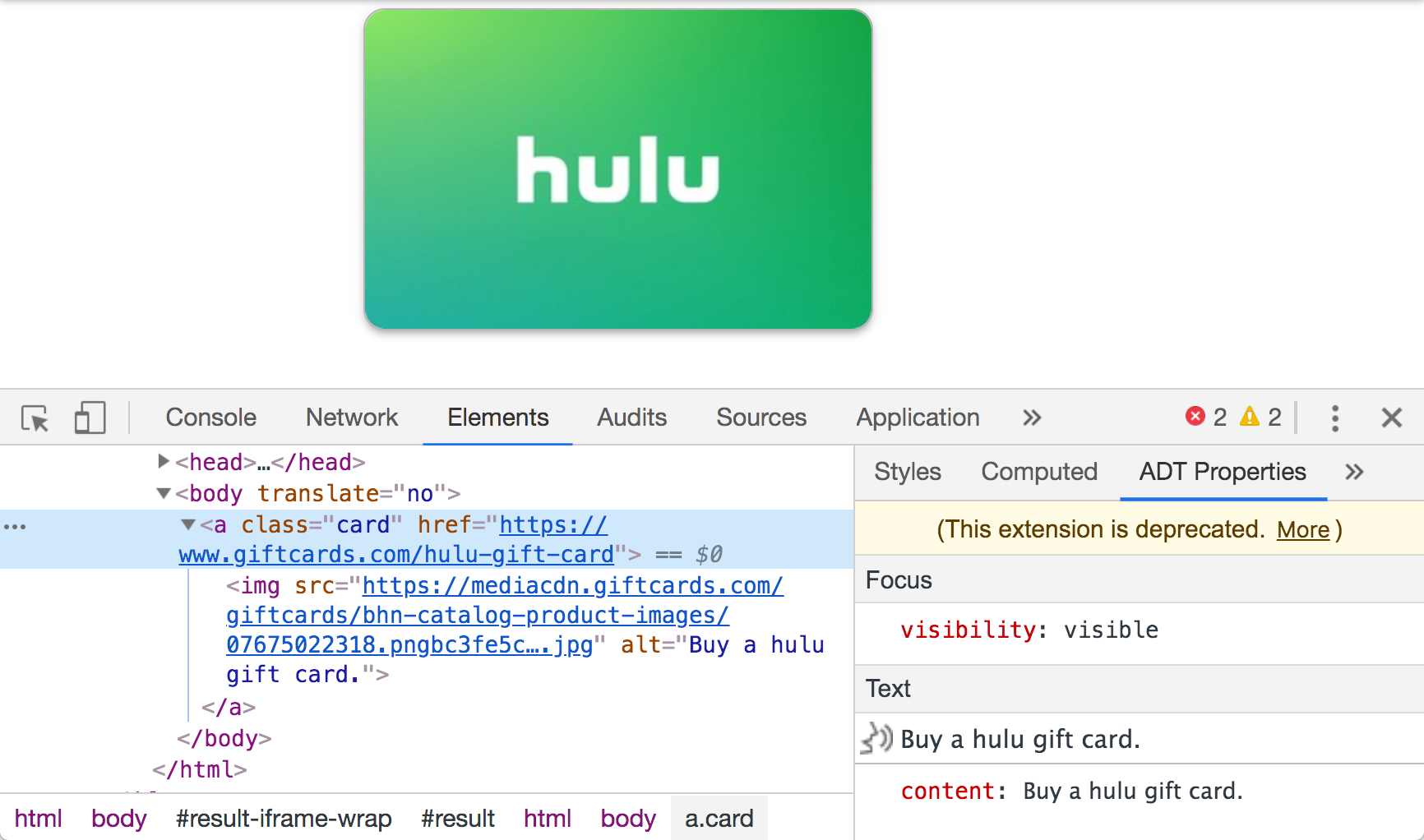Show more DevTools main tabs

point(1032,418)
